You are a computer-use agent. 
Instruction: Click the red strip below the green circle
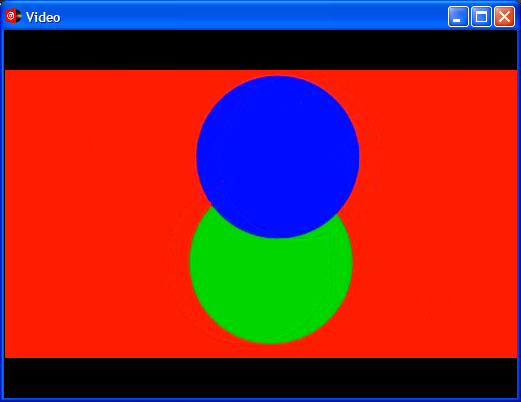(271, 351)
